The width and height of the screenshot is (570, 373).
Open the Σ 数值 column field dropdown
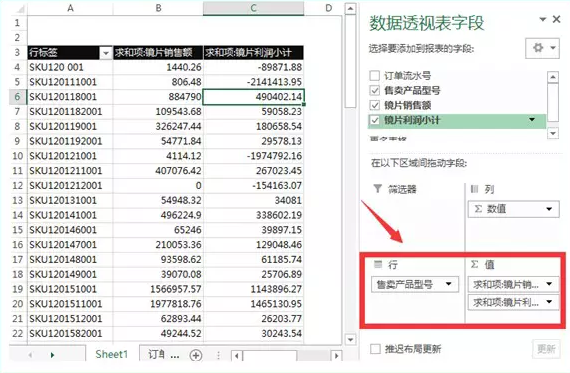[x=549, y=209]
